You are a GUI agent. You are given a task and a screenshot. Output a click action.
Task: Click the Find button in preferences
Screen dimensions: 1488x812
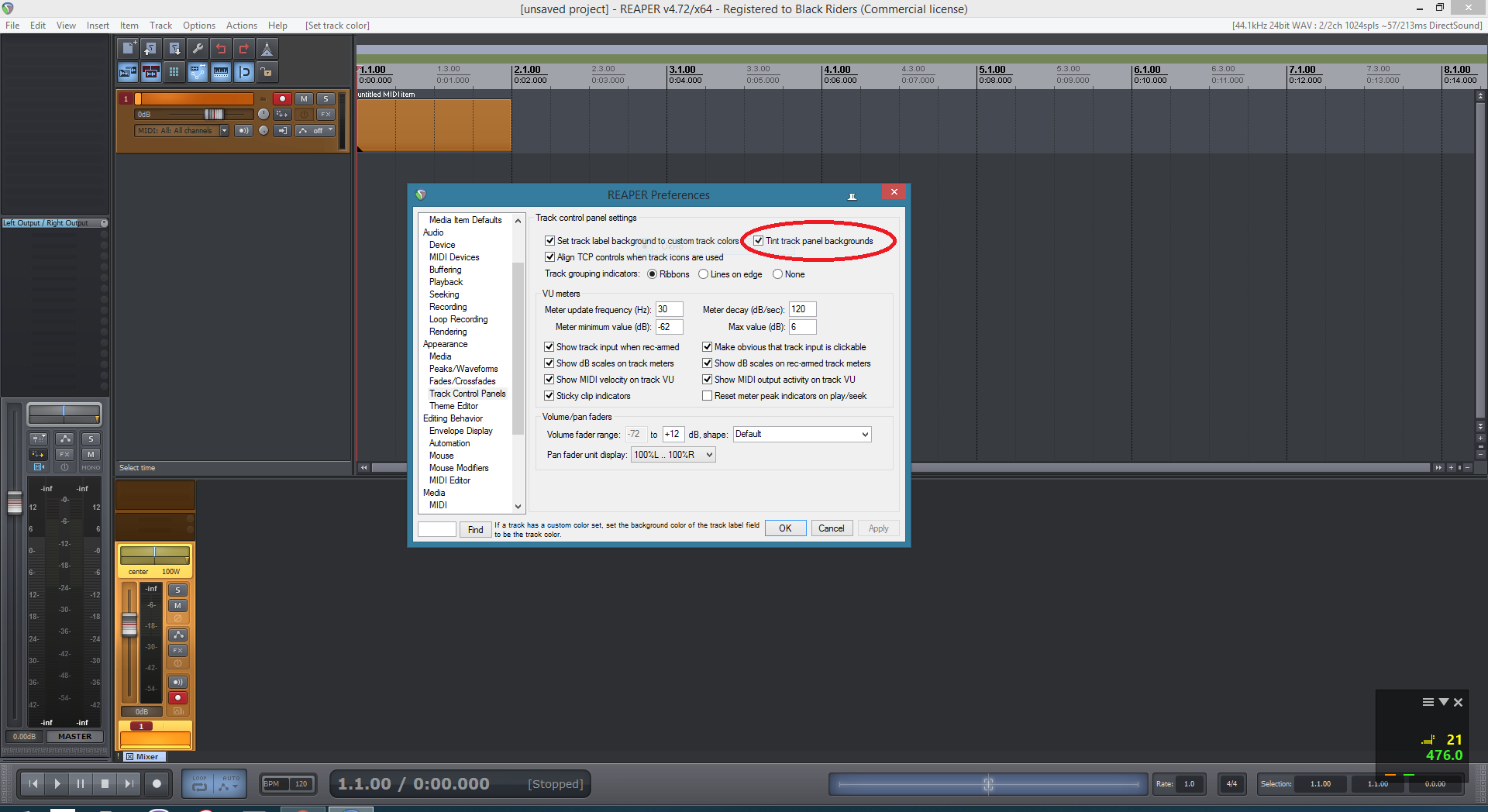pos(475,530)
